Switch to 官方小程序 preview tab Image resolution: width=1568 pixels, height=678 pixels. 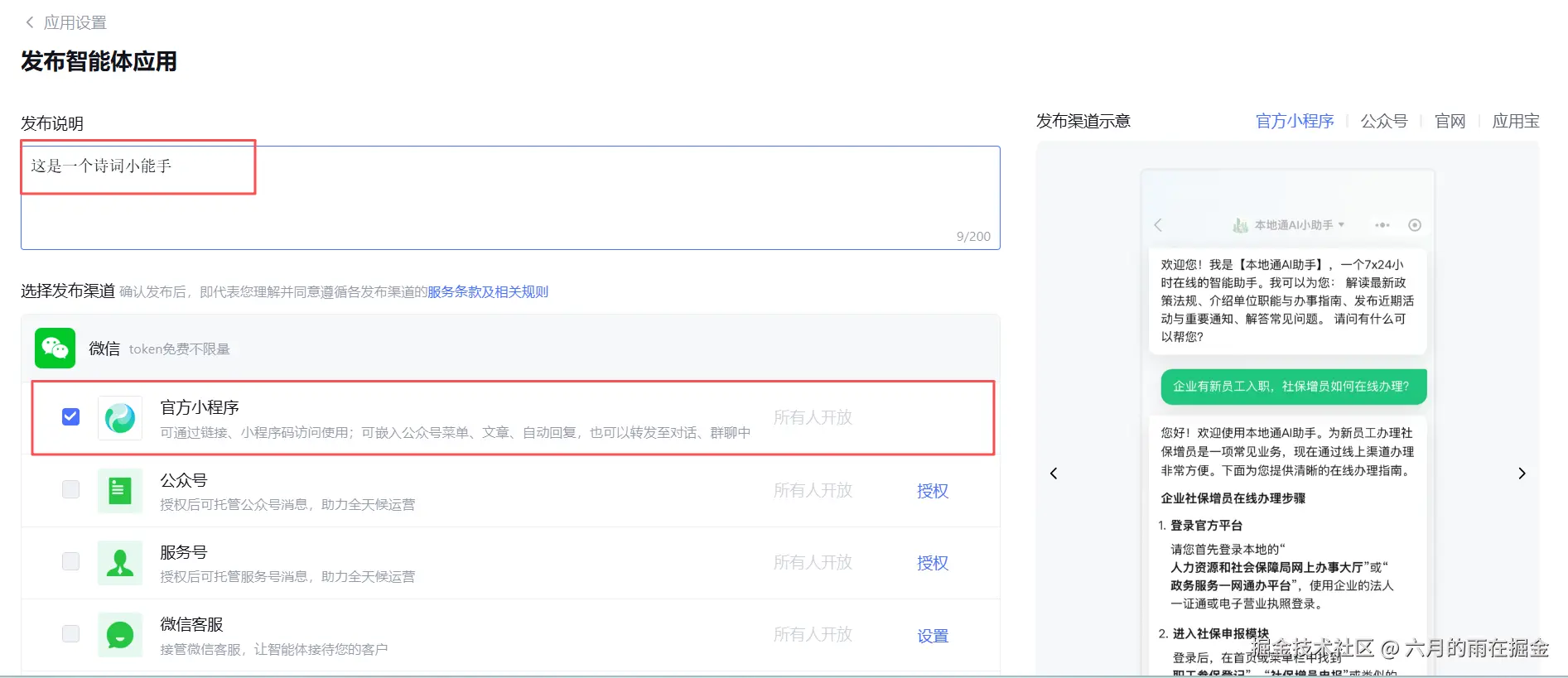[x=1295, y=121]
